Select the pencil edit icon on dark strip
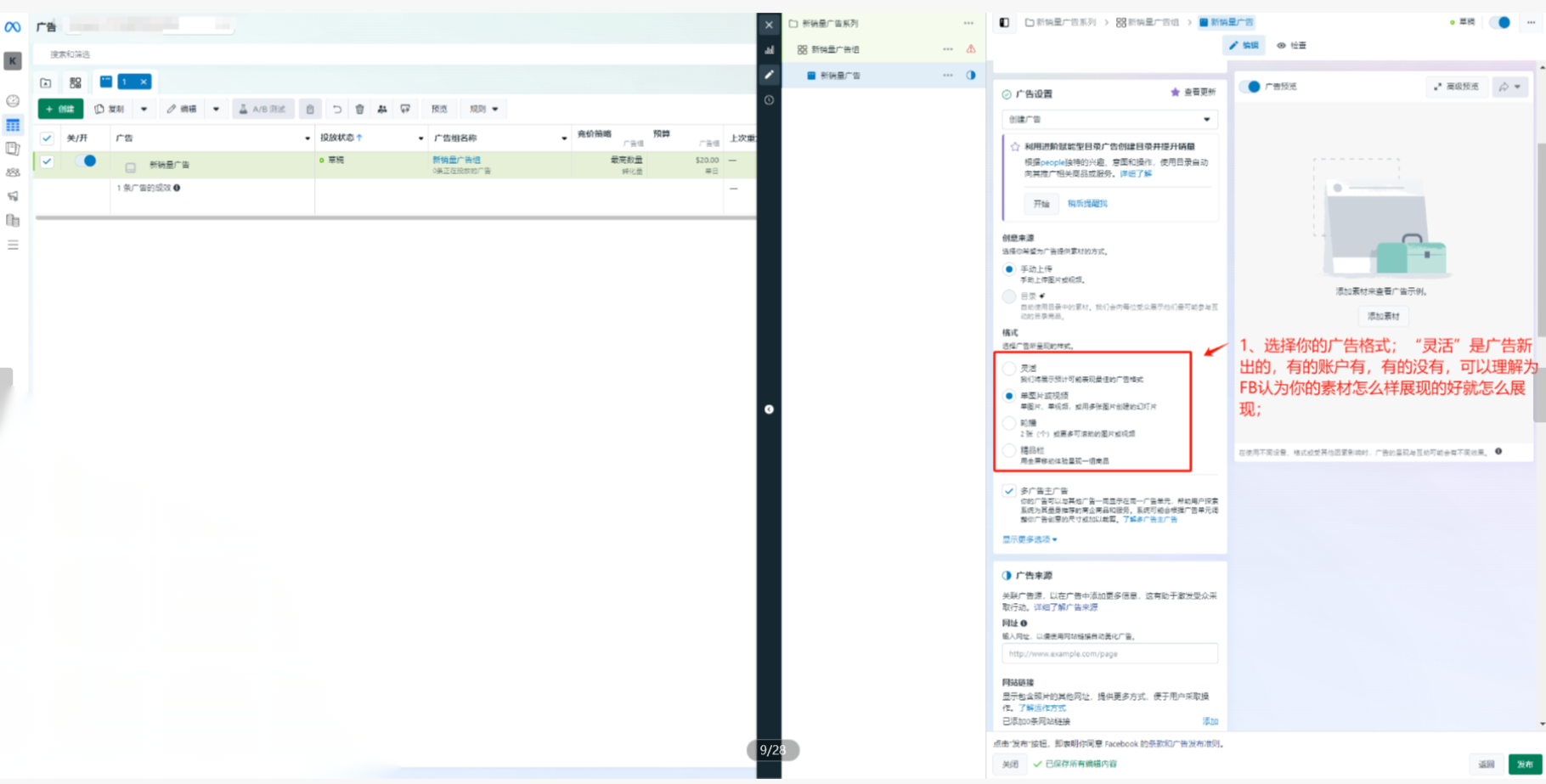 [x=769, y=75]
